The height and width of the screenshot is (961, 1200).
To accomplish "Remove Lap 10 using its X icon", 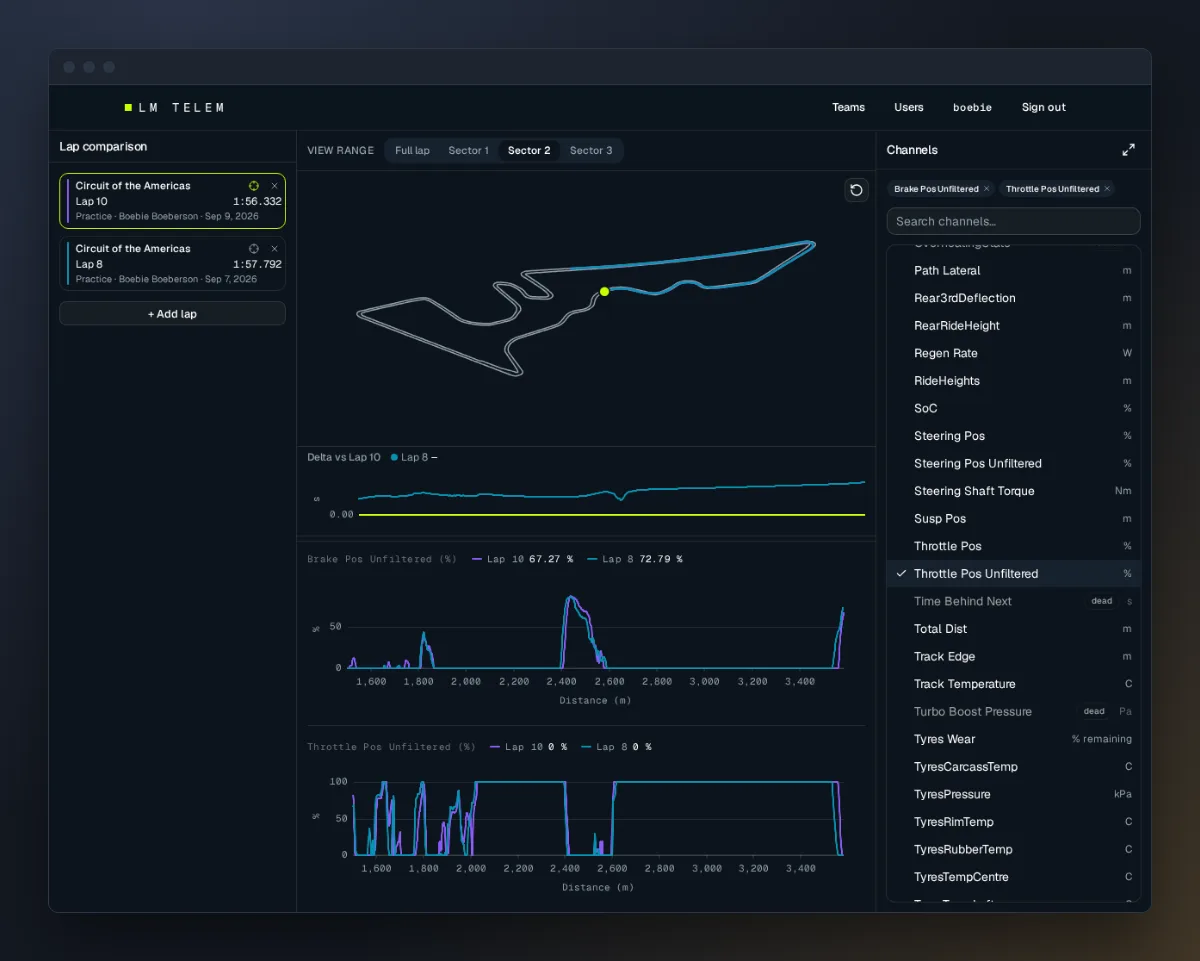I will click(x=275, y=186).
